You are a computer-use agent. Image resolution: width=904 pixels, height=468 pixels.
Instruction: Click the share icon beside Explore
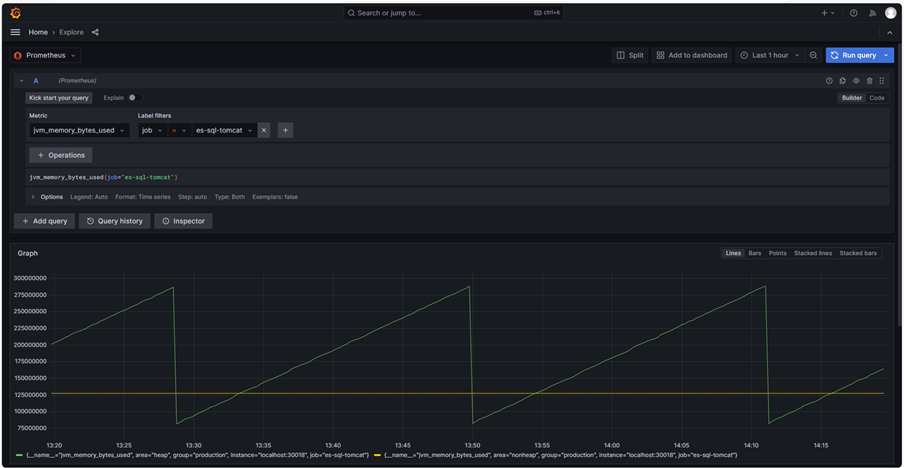tap(95, 32)
